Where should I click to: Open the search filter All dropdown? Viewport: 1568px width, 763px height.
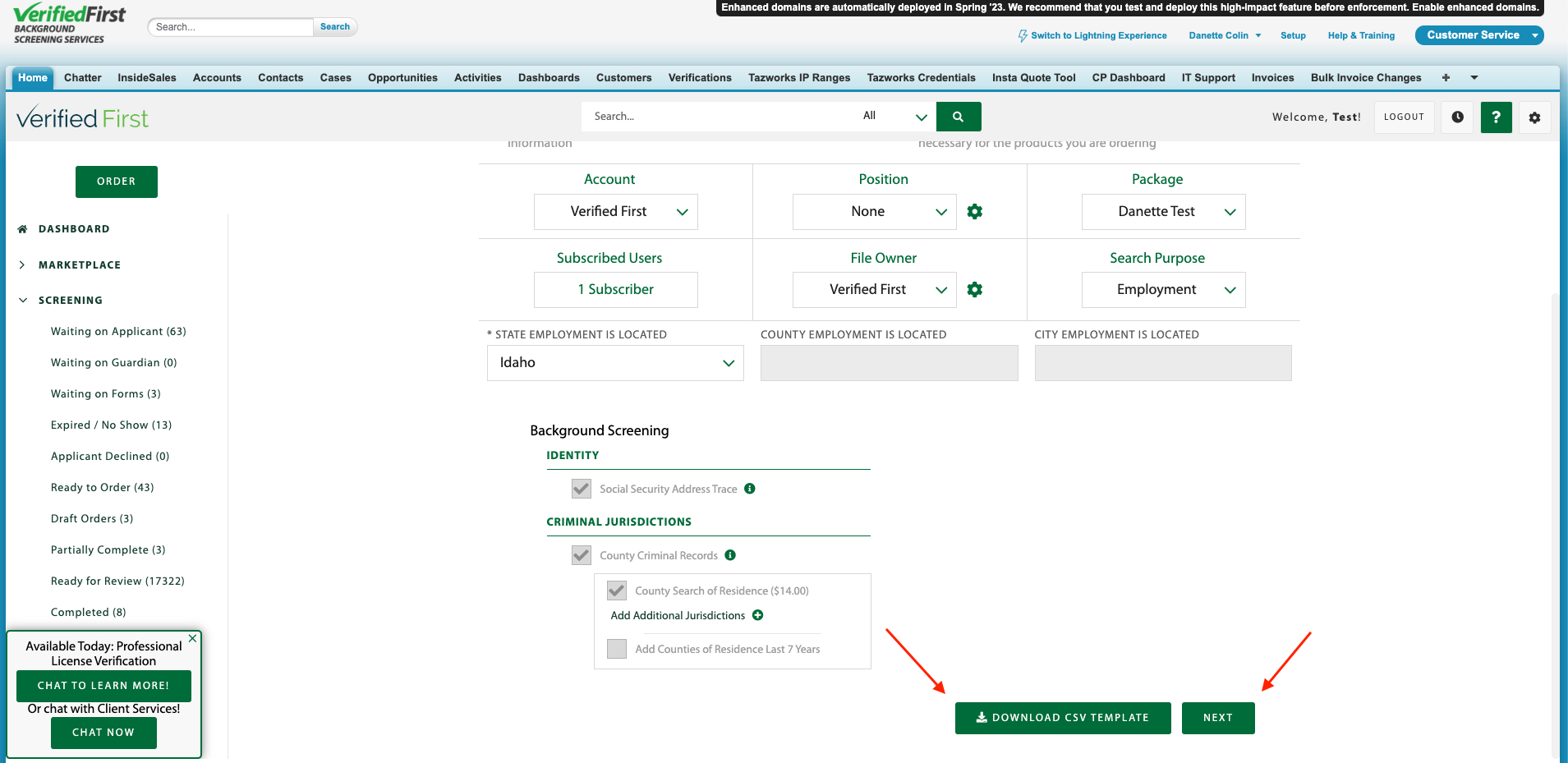(x=894, y=117)
